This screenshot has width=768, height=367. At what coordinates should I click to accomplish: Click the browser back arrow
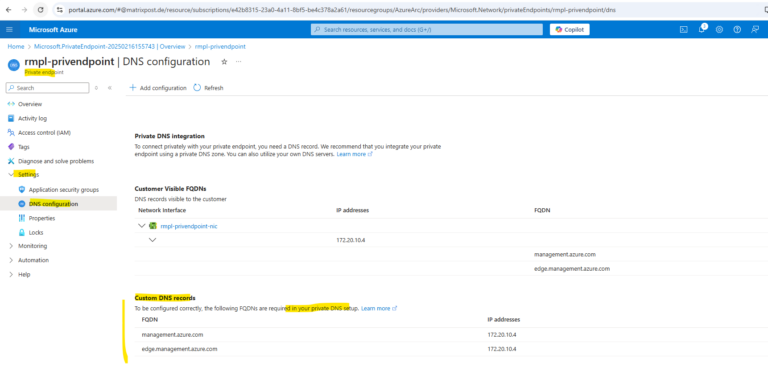[x=8, y=10]
